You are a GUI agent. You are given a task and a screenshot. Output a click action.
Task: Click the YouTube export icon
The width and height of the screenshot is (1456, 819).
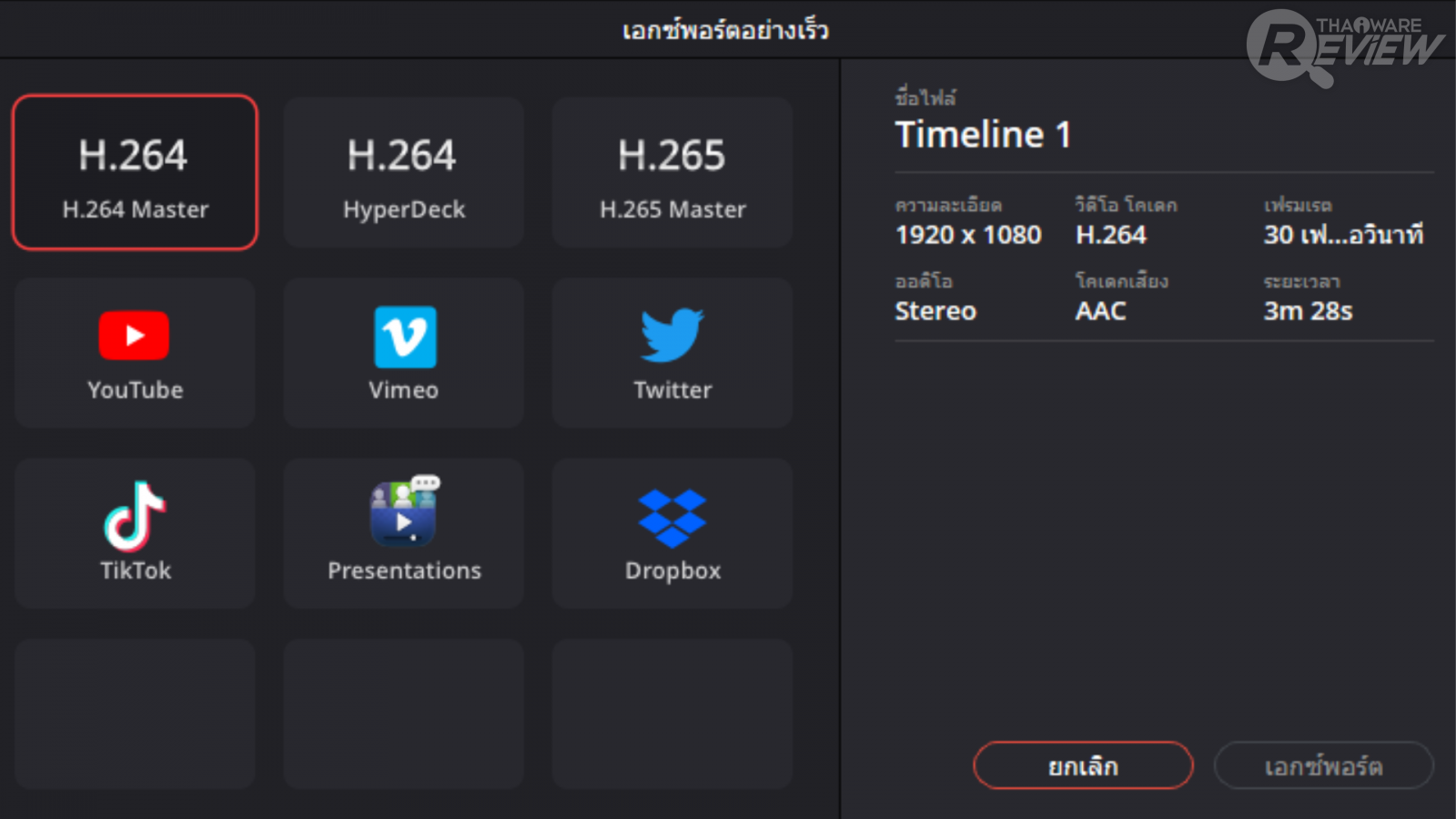pos(134,336)
